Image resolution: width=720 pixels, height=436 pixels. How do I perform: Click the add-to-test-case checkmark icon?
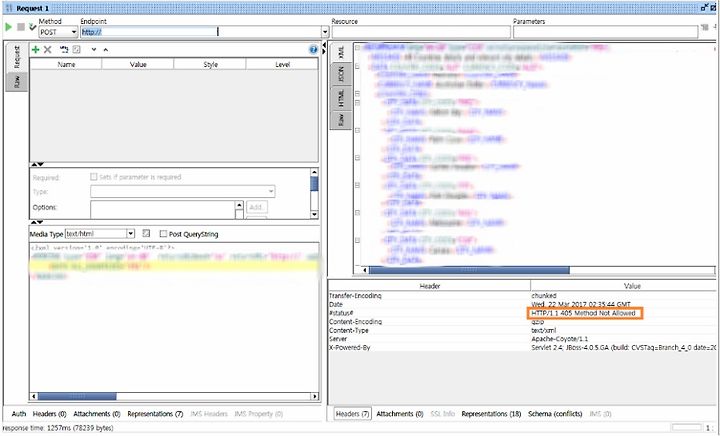(x=32, y=27)
